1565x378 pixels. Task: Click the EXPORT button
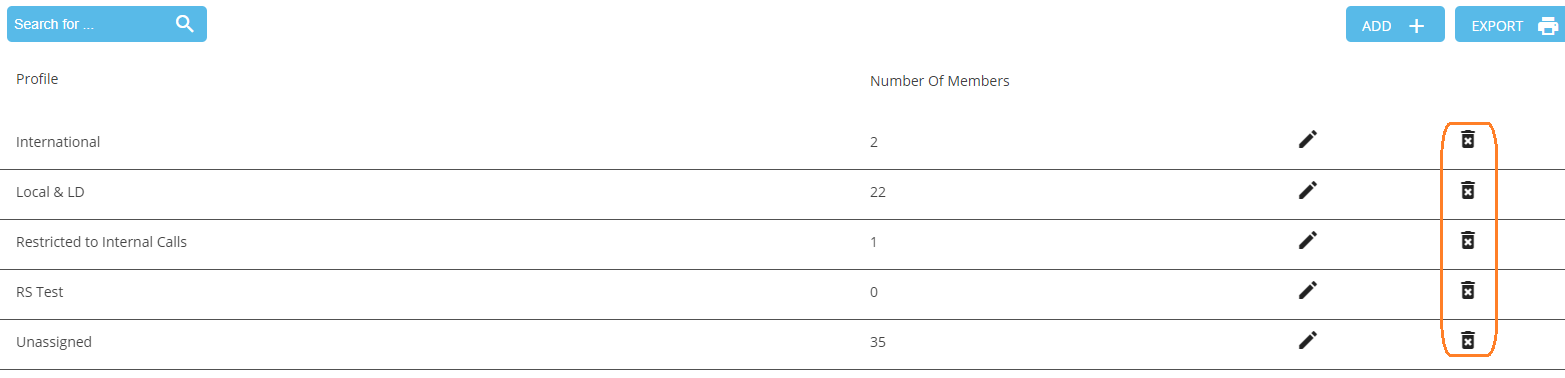(1510, 25)
